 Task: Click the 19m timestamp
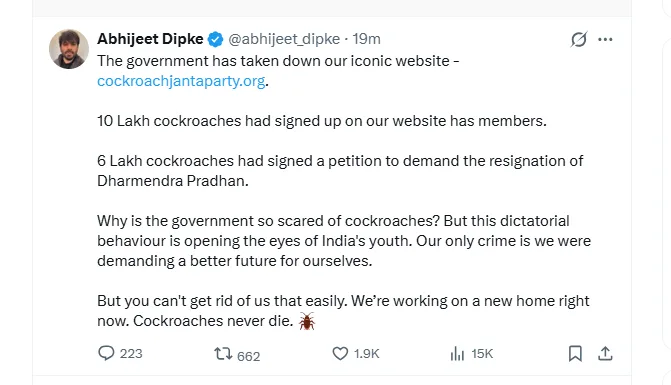point(366,39)
